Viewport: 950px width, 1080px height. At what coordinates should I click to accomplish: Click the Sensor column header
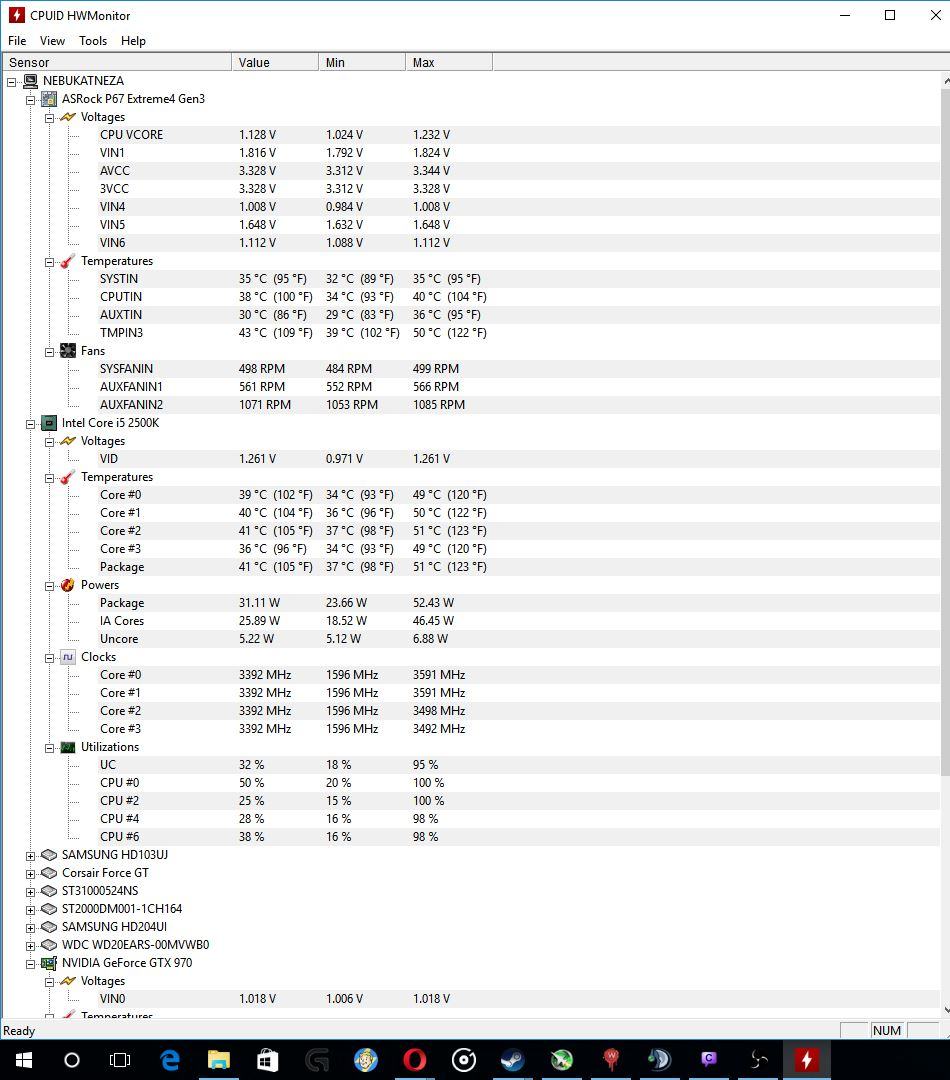pyautogui.click(x=117, y=63)
